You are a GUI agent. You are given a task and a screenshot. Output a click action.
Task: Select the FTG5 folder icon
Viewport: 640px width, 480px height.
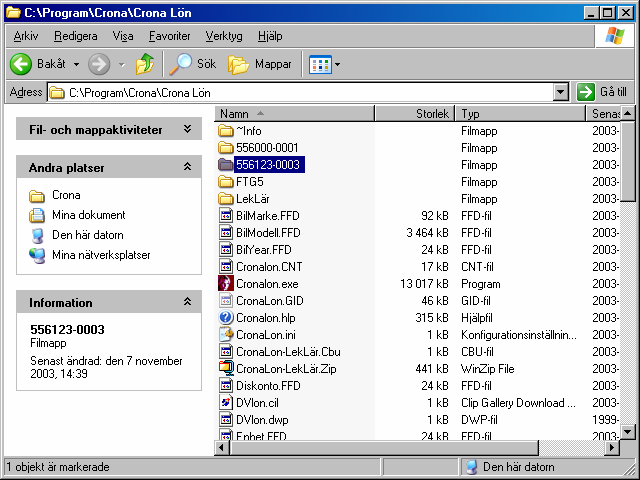click(x=226, y=182)
